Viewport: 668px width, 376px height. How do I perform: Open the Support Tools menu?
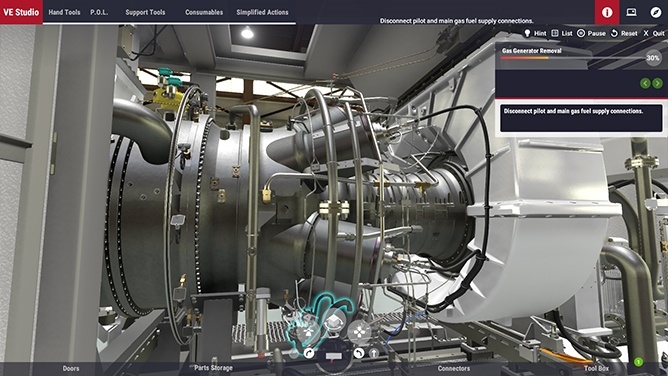pos(145,12)
